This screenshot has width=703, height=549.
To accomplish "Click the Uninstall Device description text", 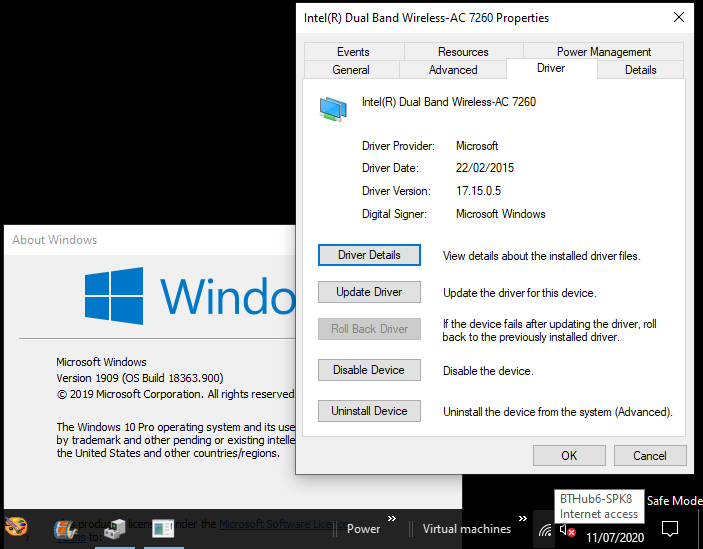I will pyautogui.click(x=558, y=412).
